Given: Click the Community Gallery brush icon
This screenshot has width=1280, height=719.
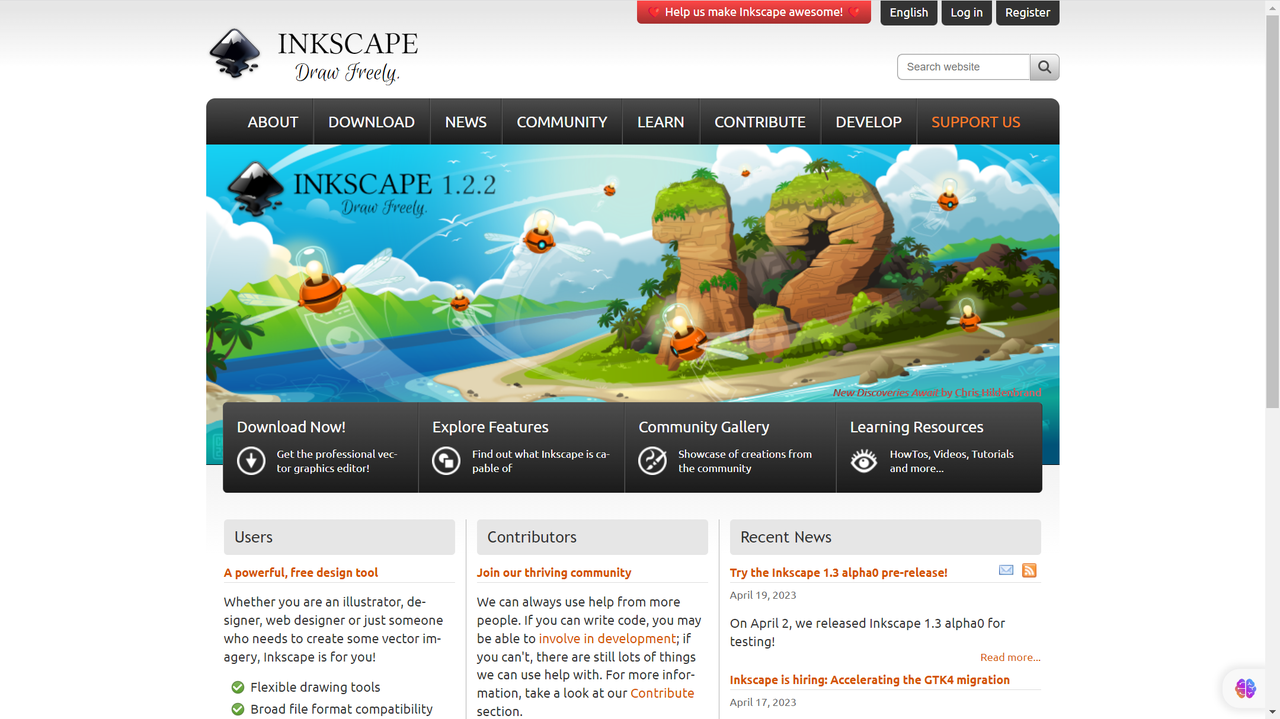Looking at the screenshot, I should coord(652,460).
